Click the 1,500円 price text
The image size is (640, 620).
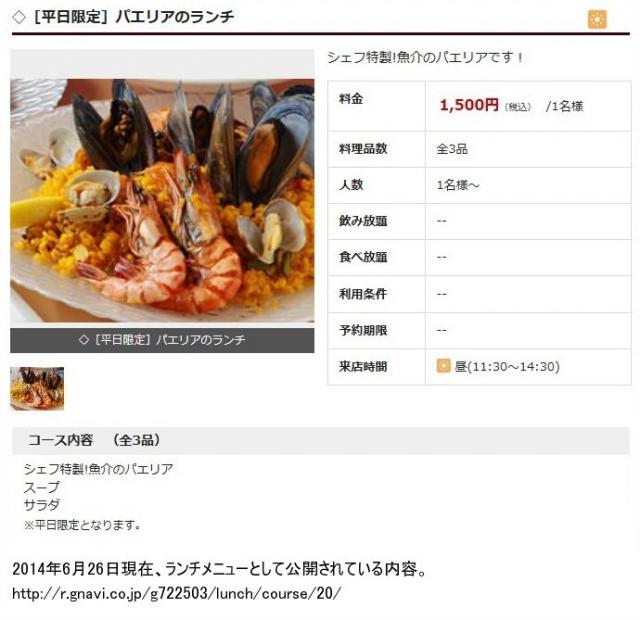469,105
